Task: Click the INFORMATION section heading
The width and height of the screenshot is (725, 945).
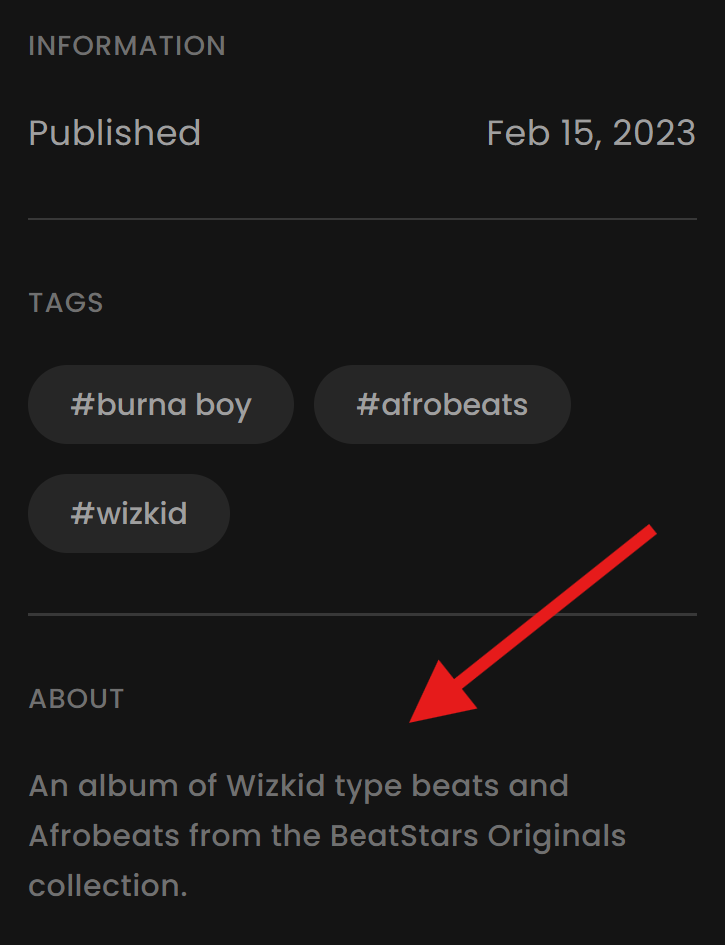Action: click(x=127, y=46)
